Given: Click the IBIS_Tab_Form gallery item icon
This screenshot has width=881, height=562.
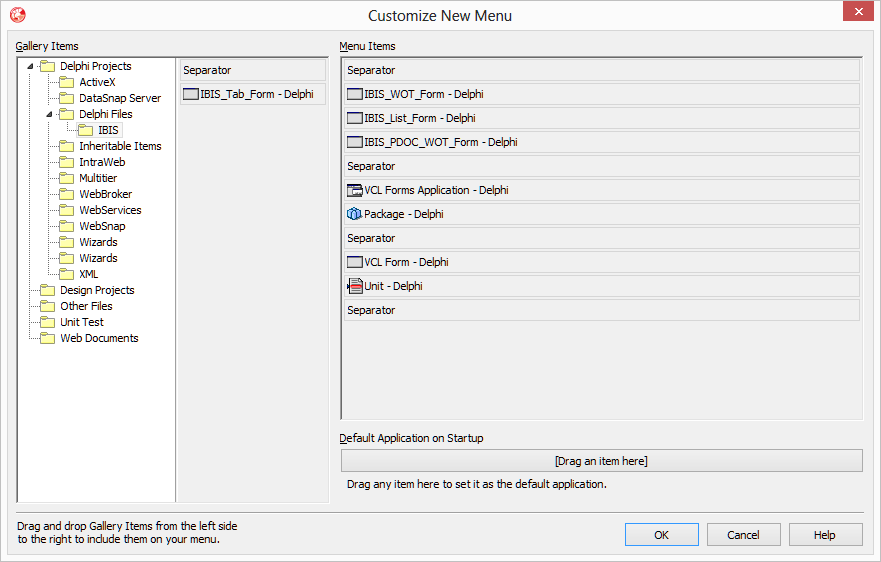Looking at the screenshot, I should (x=190, y=95).
